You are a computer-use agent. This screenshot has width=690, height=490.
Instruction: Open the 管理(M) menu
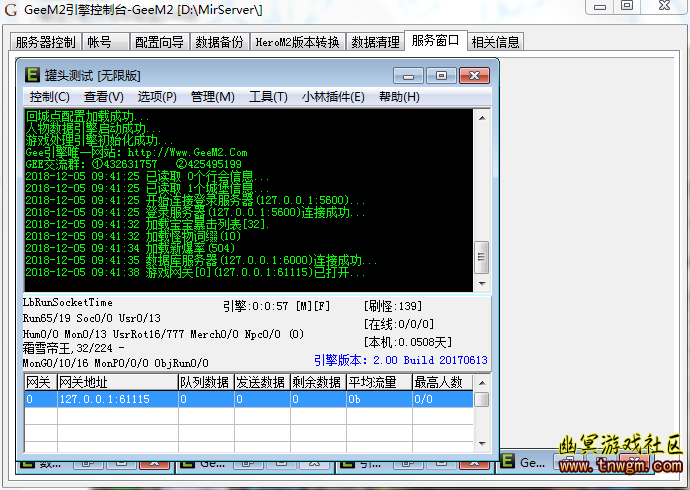[213, 97]
